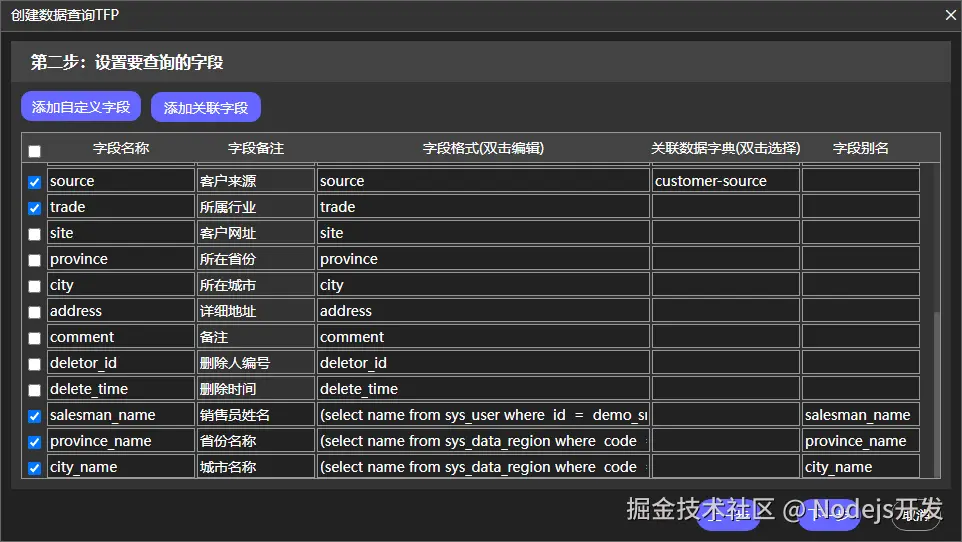Close the 创建数据查询TFP dialog
962x542 pixels.
coord(950,15)
